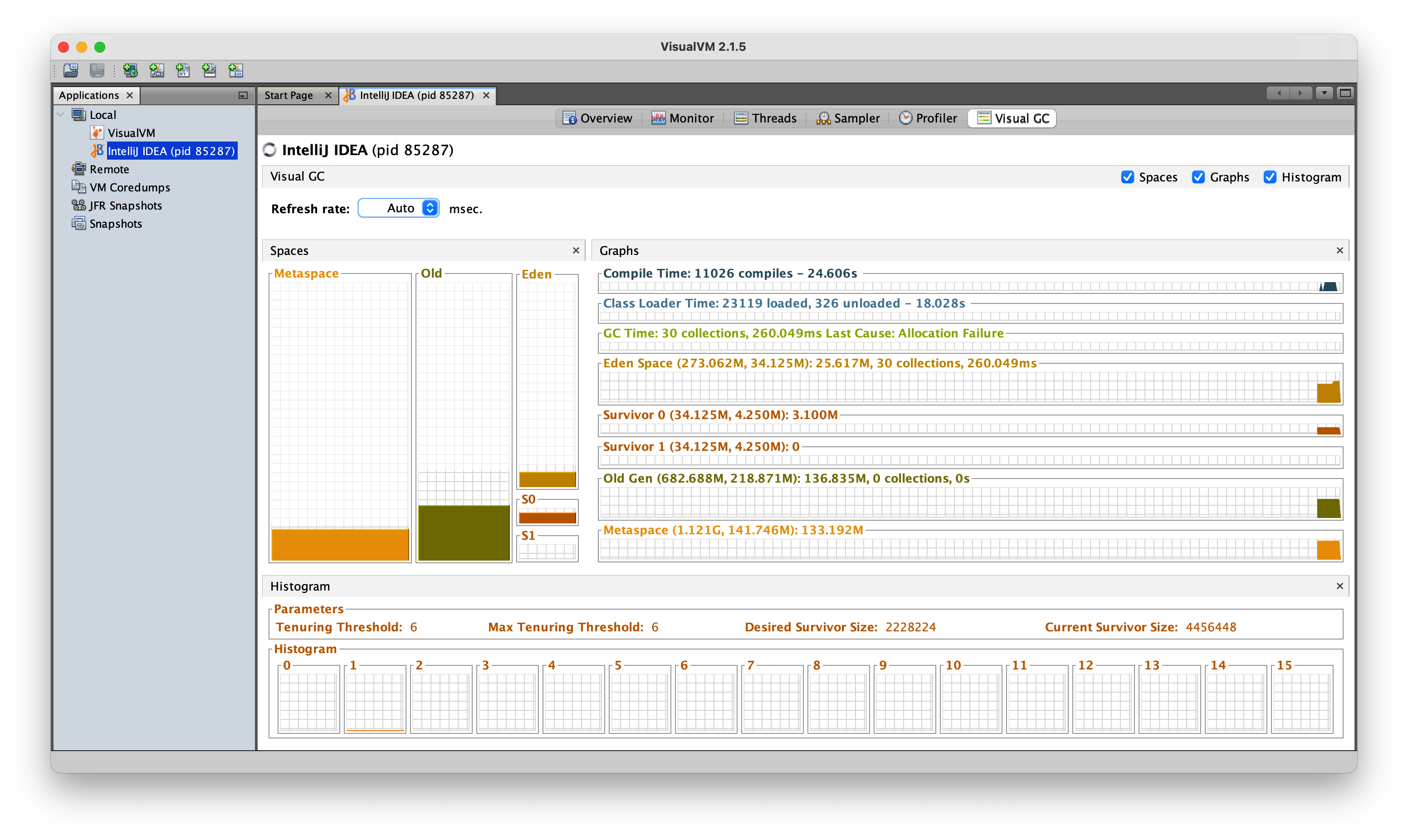This screenshot has height=840, width=1408.
Task: Click the VisualVM application icon in tree
Action: (97, 132)
